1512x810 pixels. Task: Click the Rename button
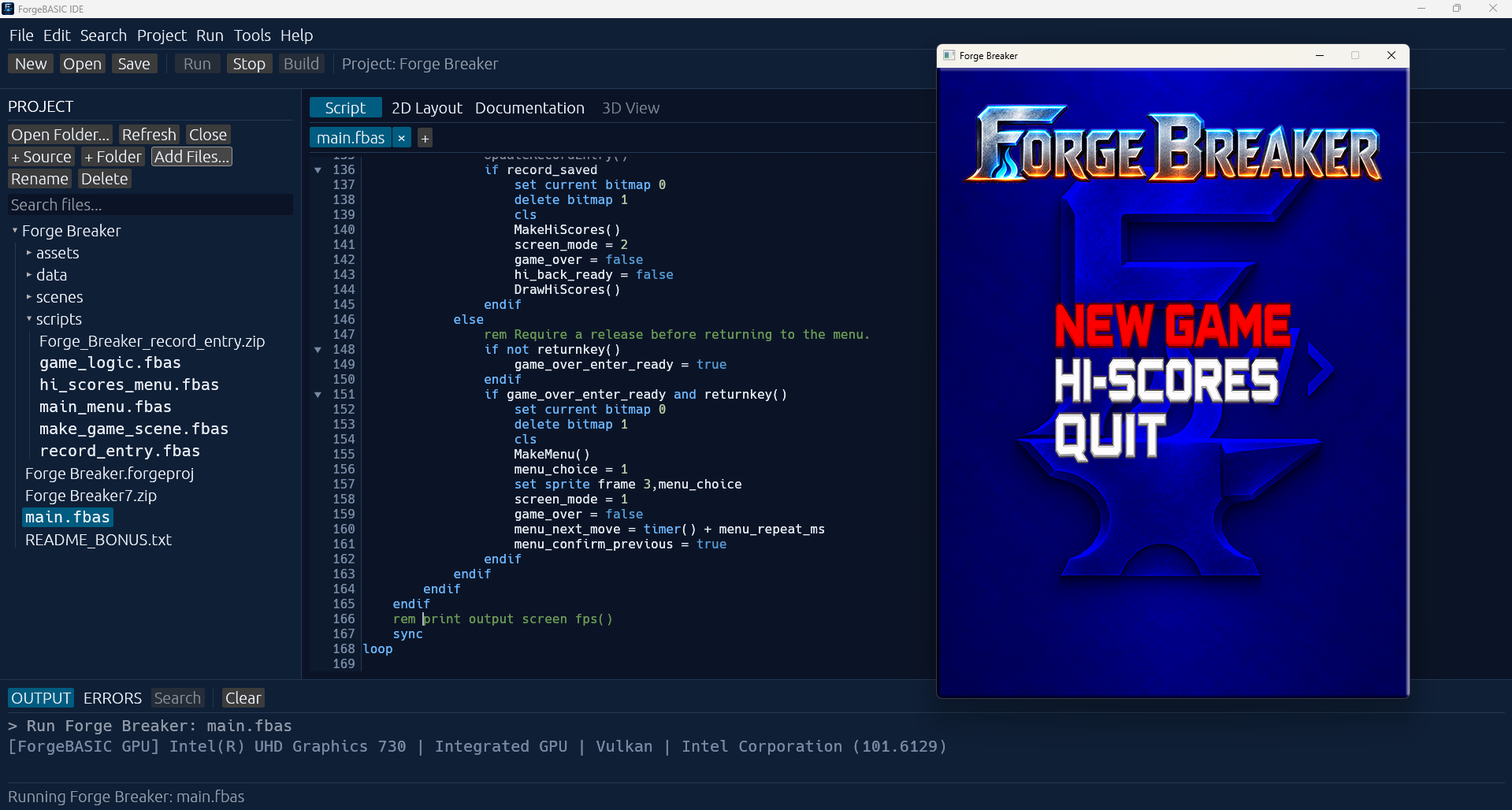(39, 179)
